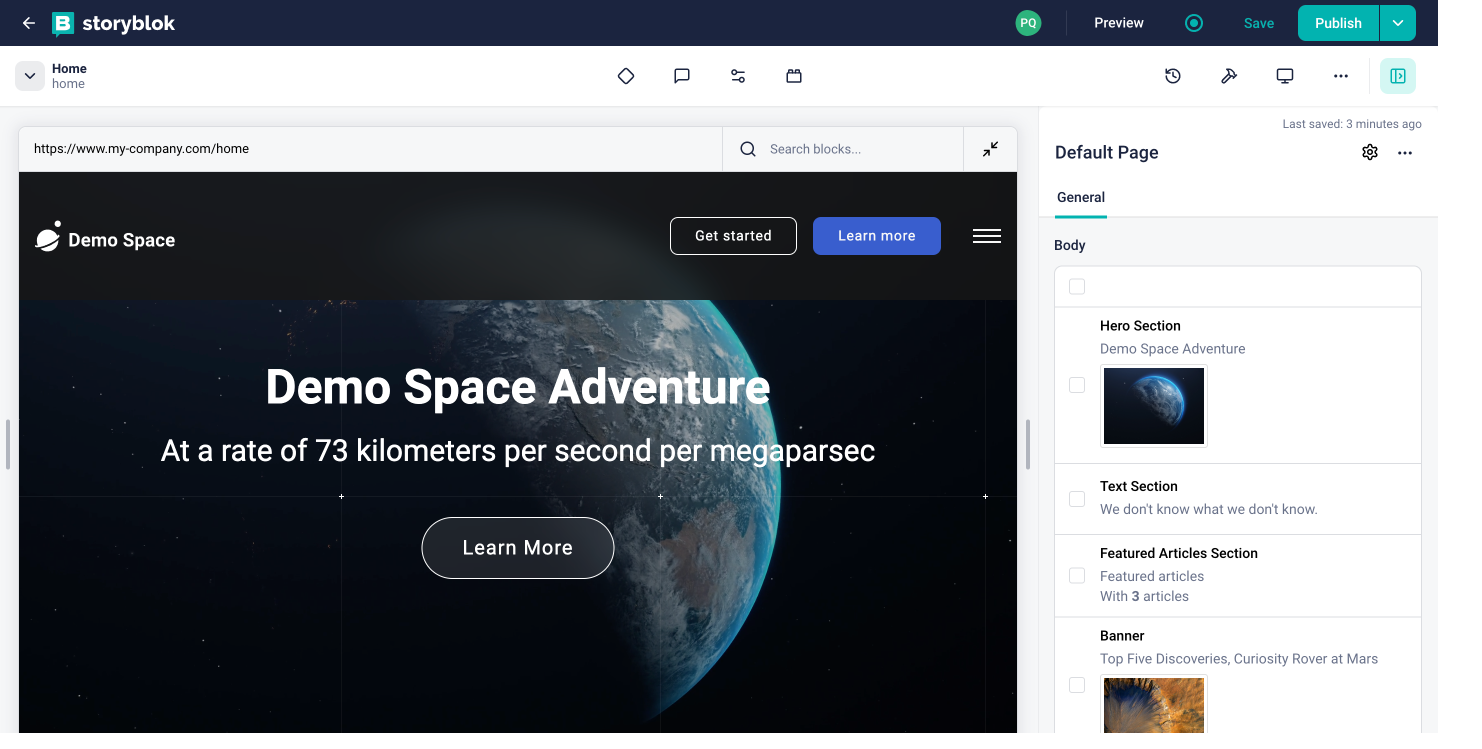Click the visual editor settings sliders icon
Screen dimensions: 1482x749
pyautogui.click(x=737, y=75)
